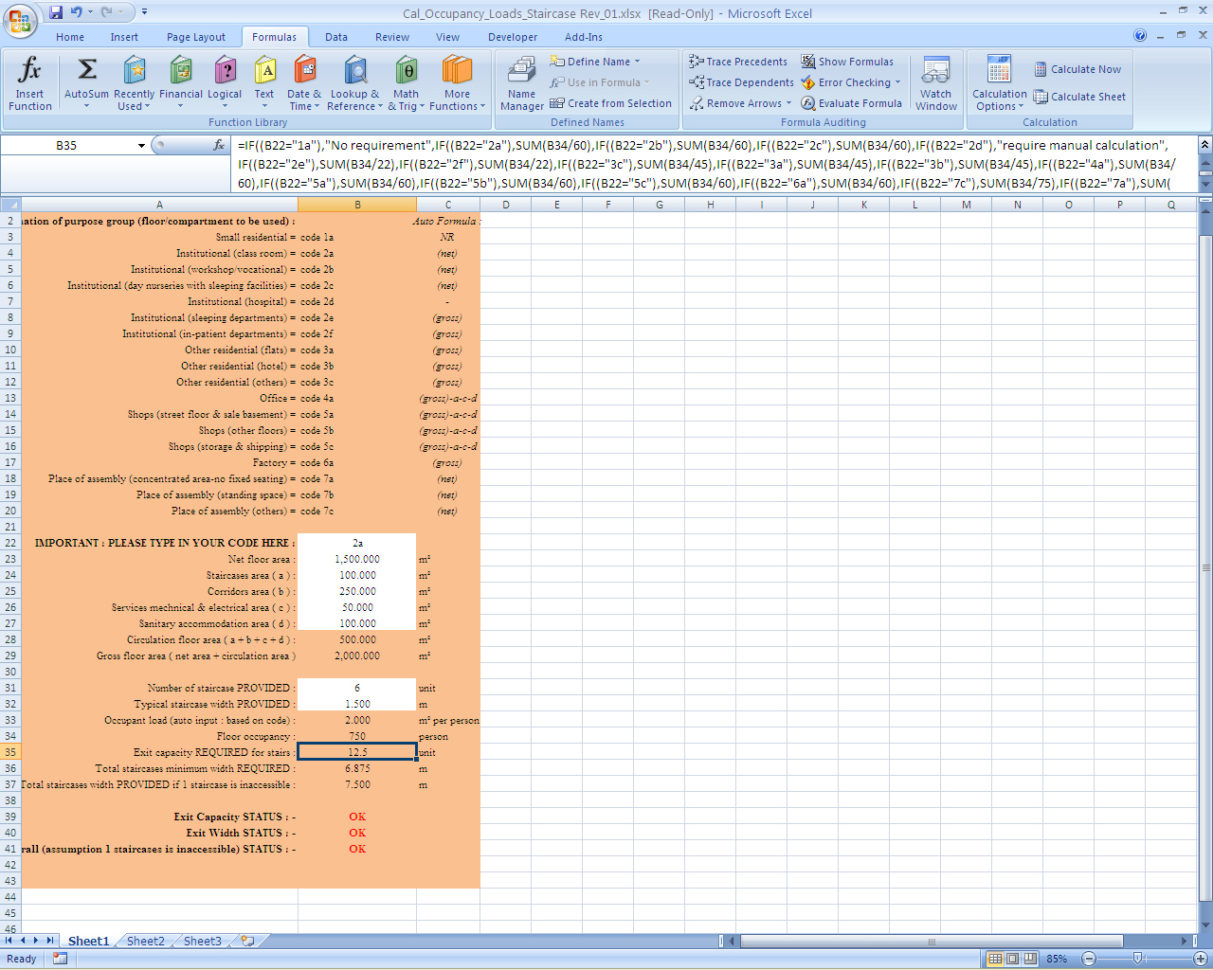
Task: Open the Evaluate Formula tool
Action: point(852,103)
